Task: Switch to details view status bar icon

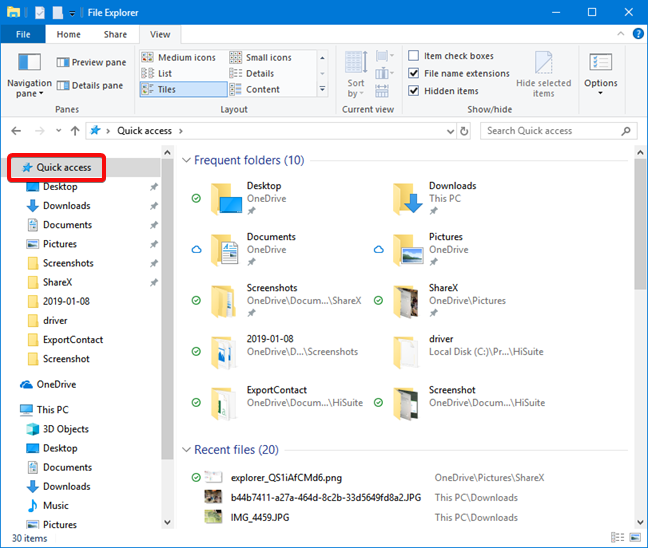Action: coord(617,537)
